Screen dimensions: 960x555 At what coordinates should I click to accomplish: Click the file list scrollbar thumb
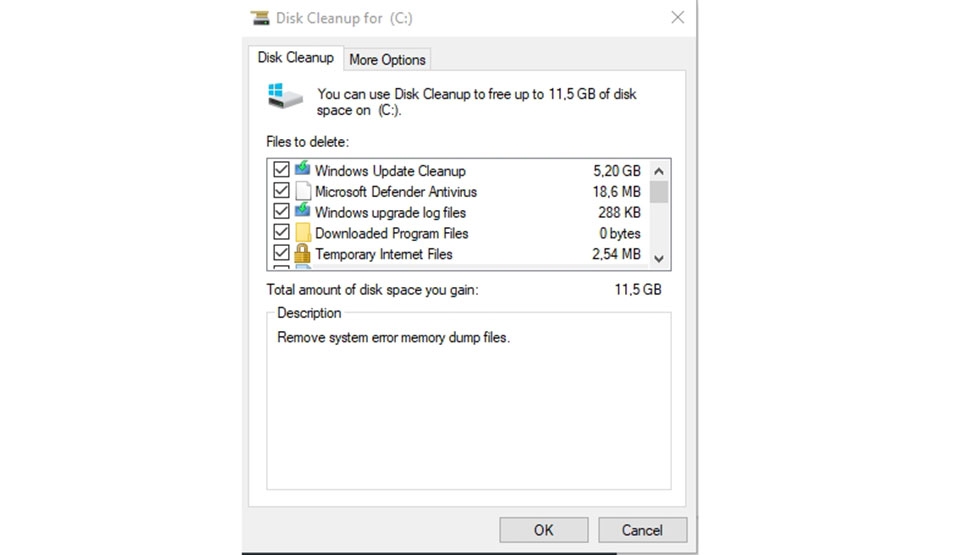tap(658, 191)
